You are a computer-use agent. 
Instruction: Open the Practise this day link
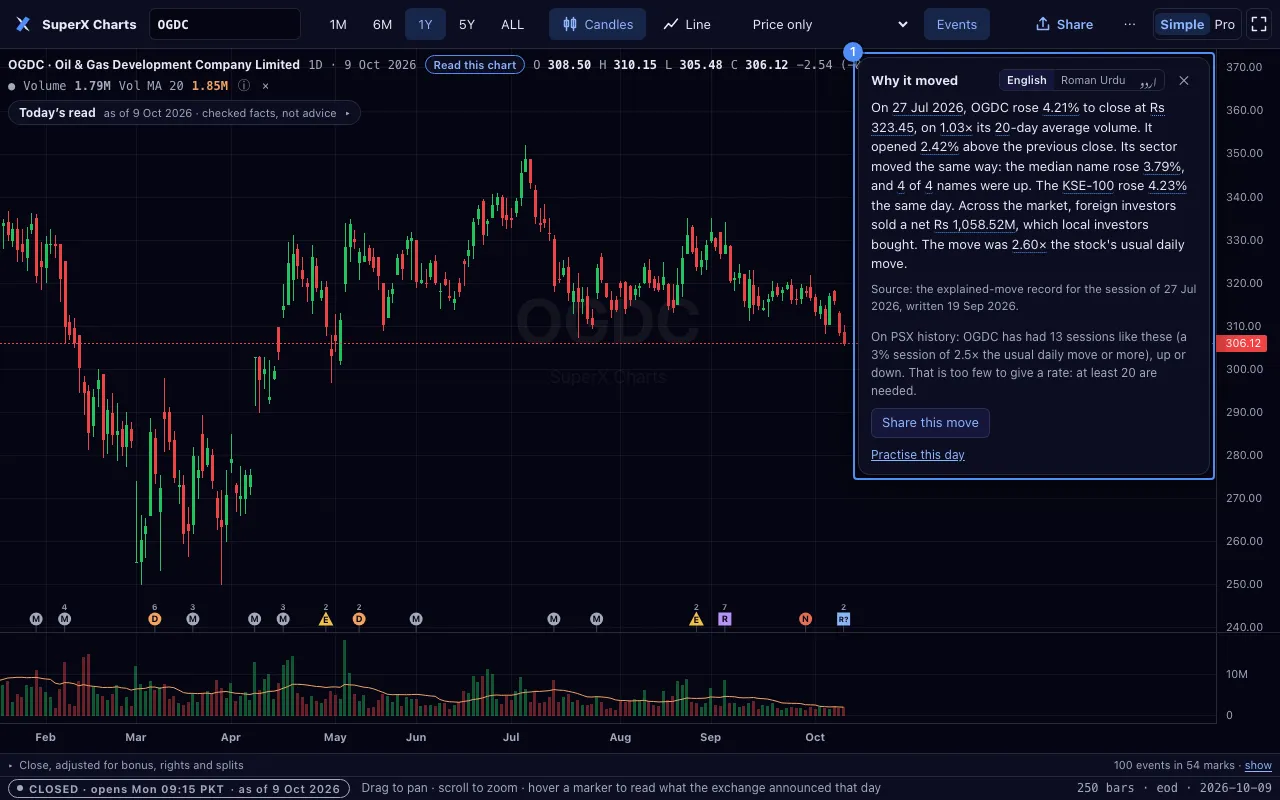pos(918,454)
